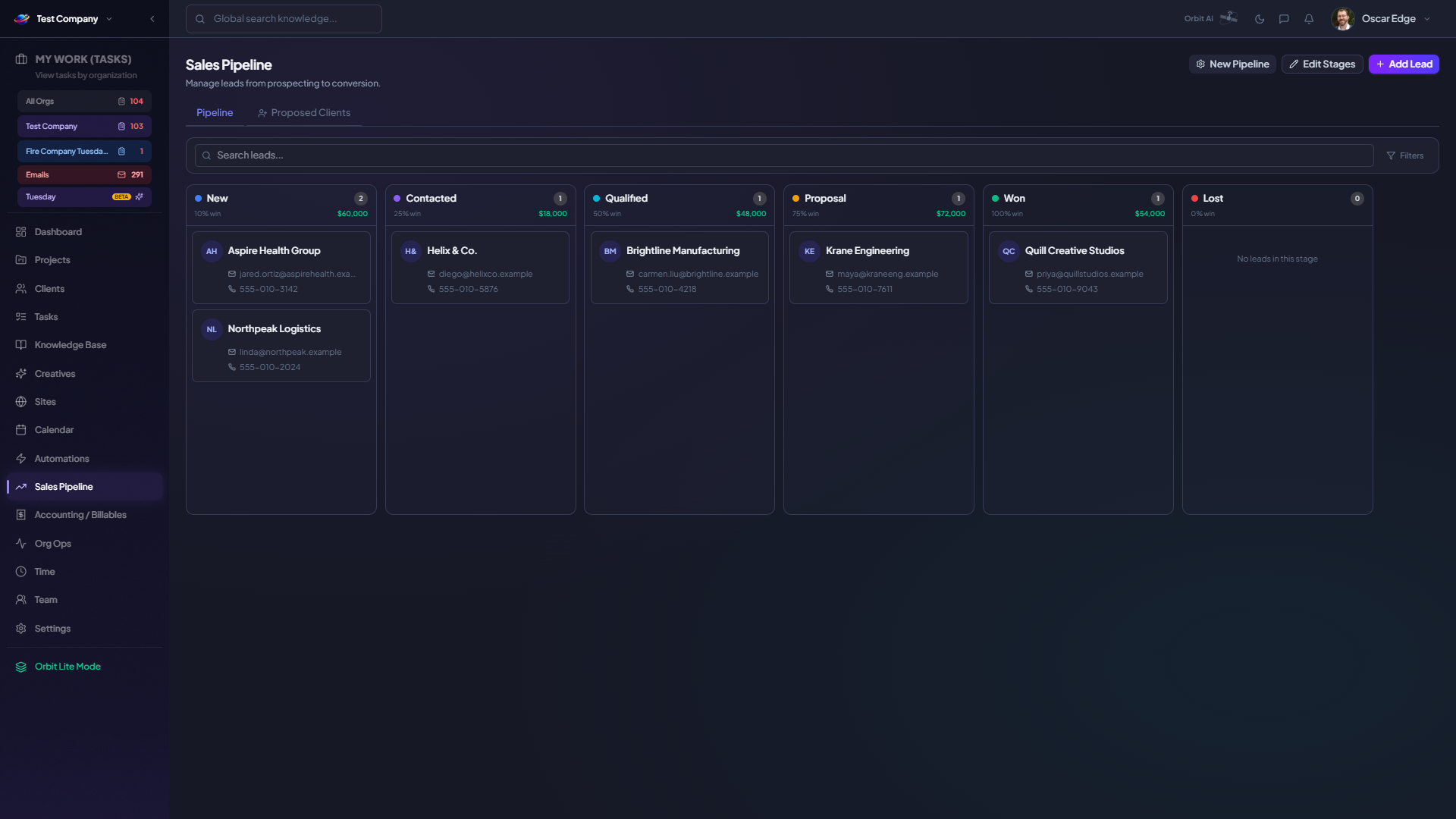Click the $72,000 Proposal total
This screenshot has width=1456, height=819.
point(951,214)
